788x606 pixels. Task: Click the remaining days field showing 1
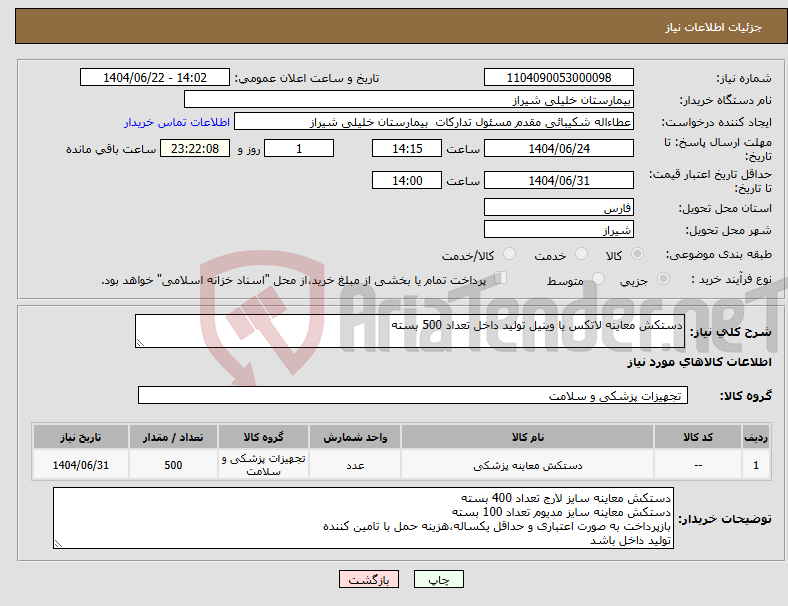[299, 149]
